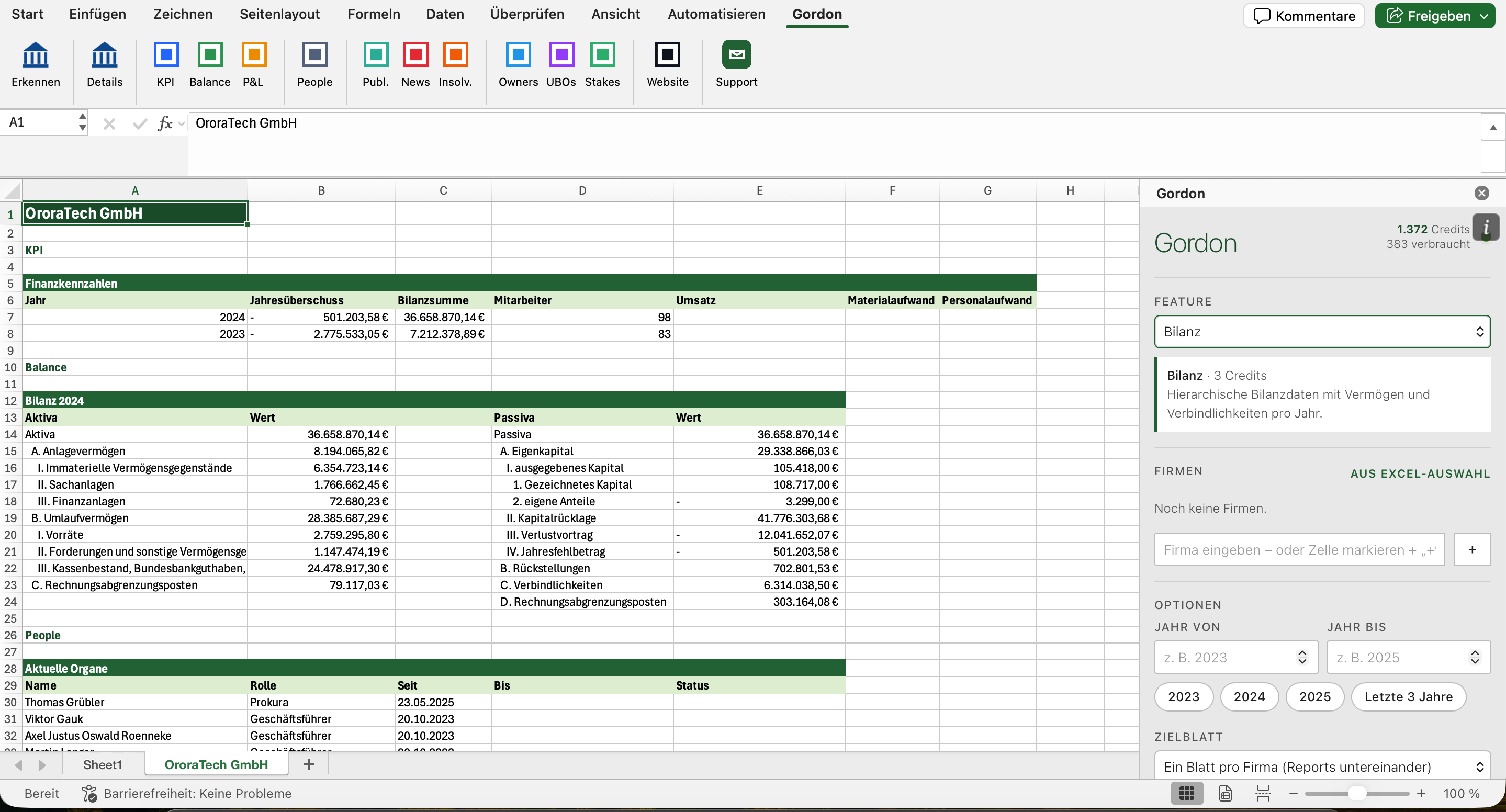Click the Erkennen bank icon
Screen dimensions: 1506x812
point(36,55)
